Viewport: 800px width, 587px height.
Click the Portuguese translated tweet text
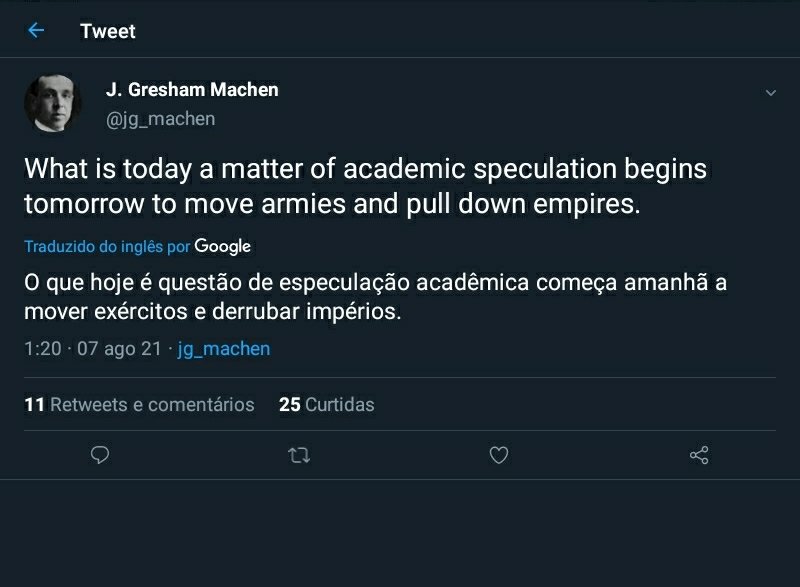375,296
